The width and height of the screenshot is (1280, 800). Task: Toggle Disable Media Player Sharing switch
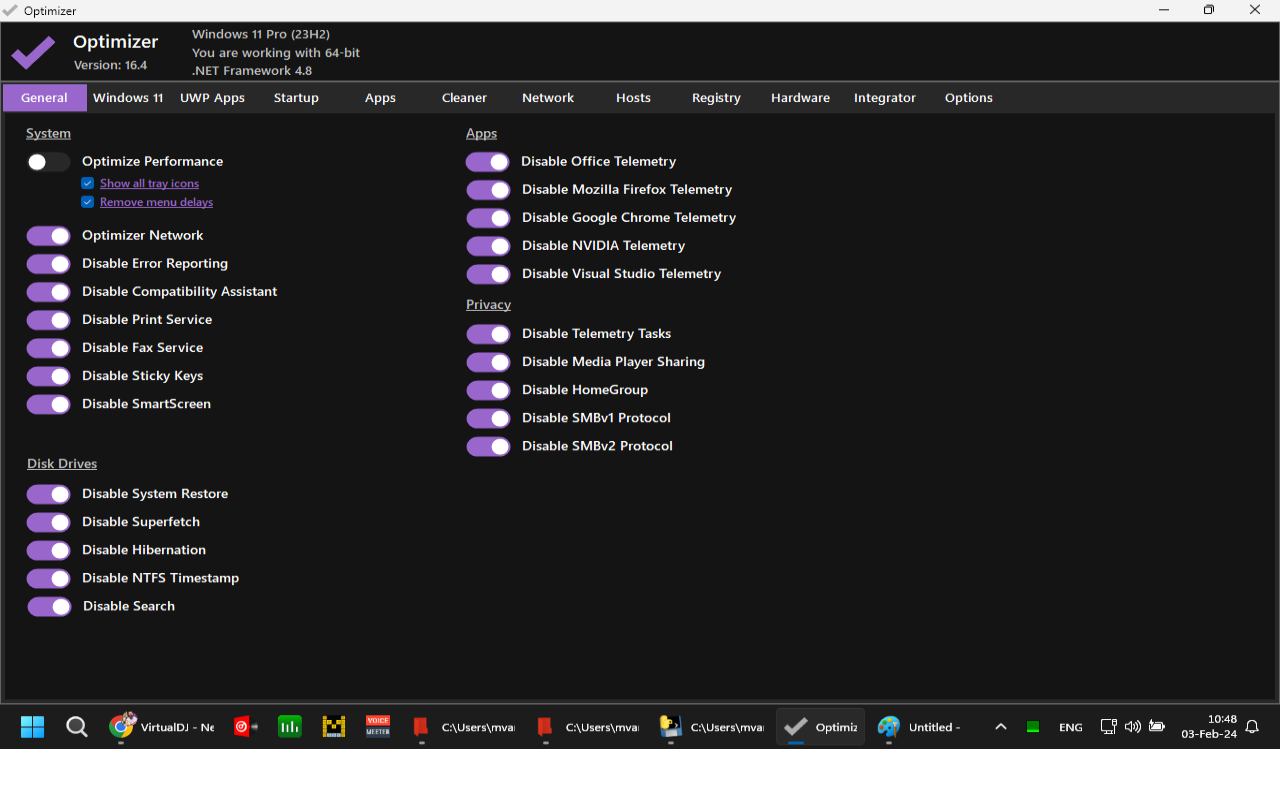click(x=488, y=362)
